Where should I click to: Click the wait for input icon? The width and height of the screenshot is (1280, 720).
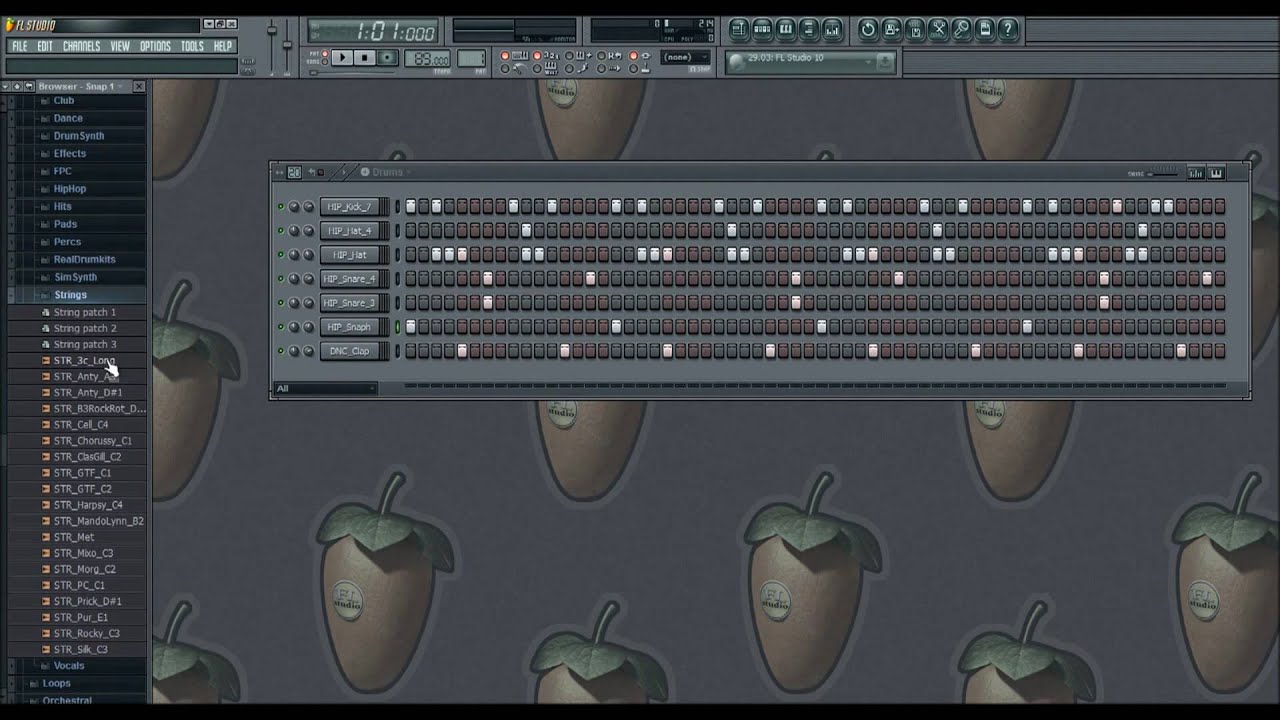pos(551,68)
